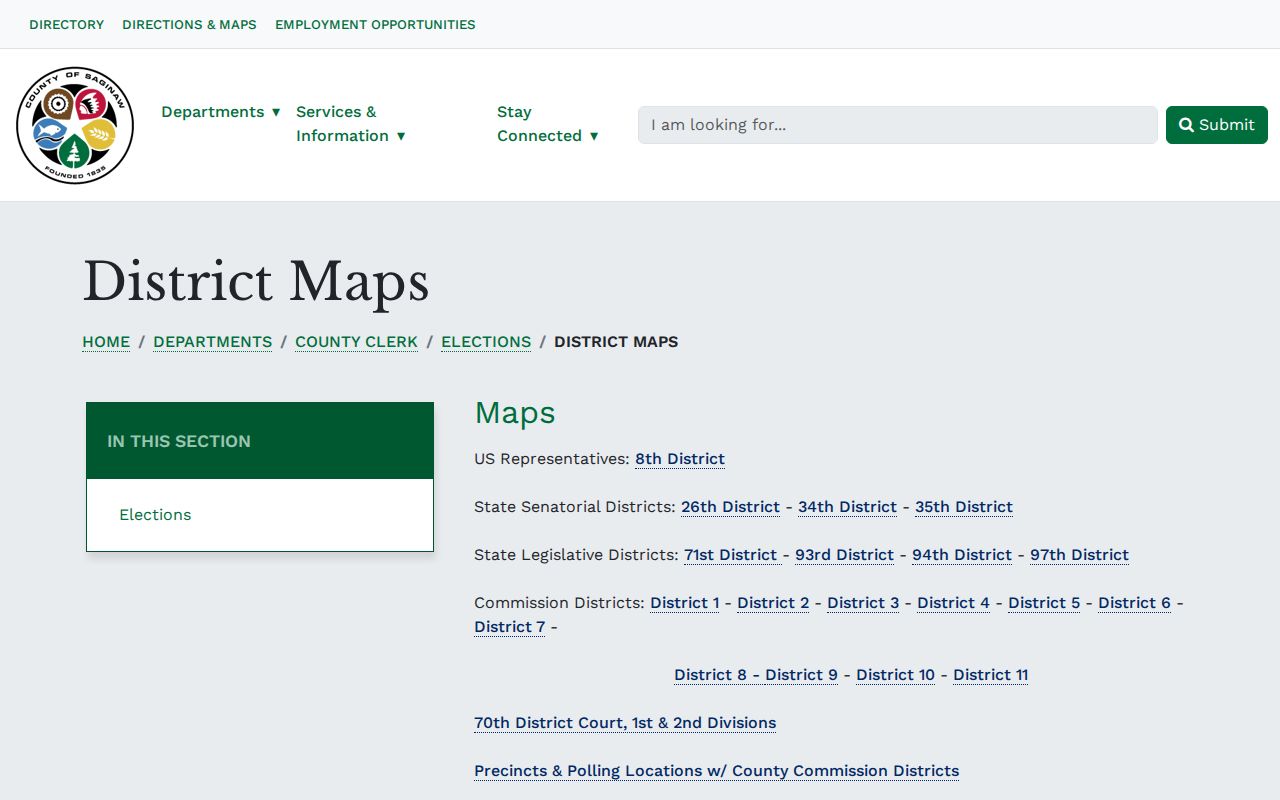Open the Directory link
The width and height of the screenshot is (1280, 800).
tap(67, 24)
